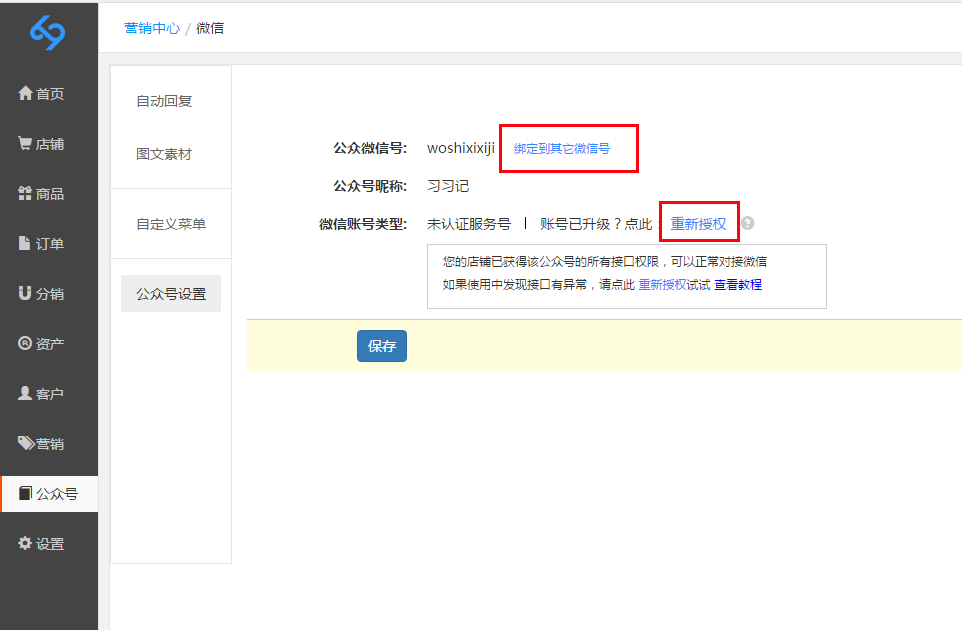Click the 保存 save button
Image resolution: width=962 pixels, height=630 pixels.
pyautogui.click(x=382, y=346)
